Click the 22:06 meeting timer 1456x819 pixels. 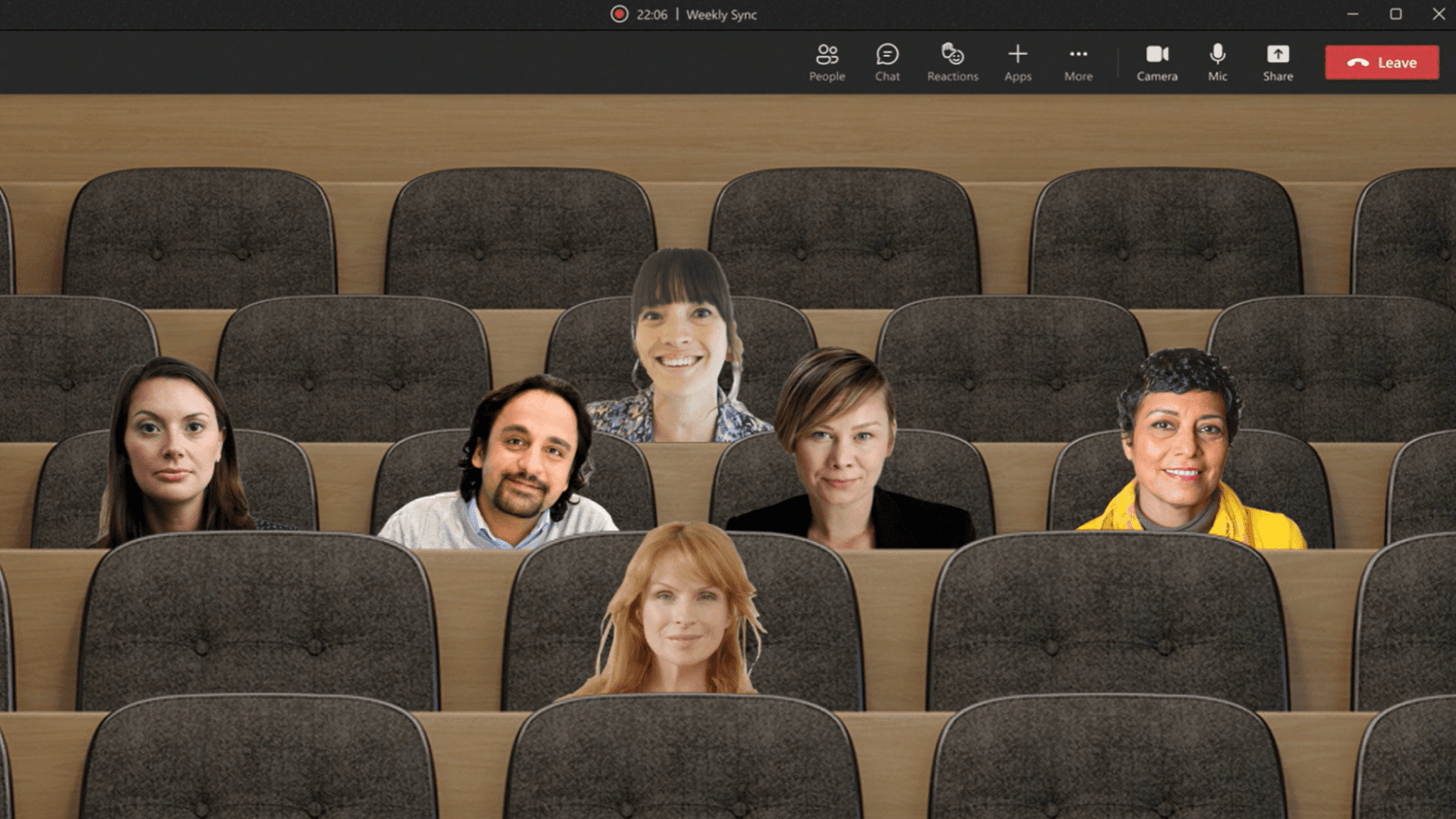pos(651,14)
